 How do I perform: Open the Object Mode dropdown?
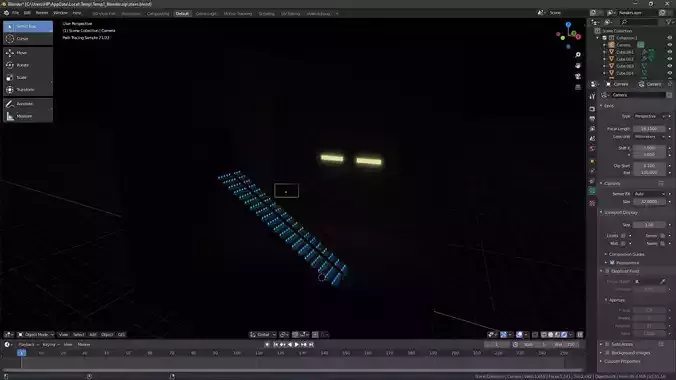pos(35,335)
